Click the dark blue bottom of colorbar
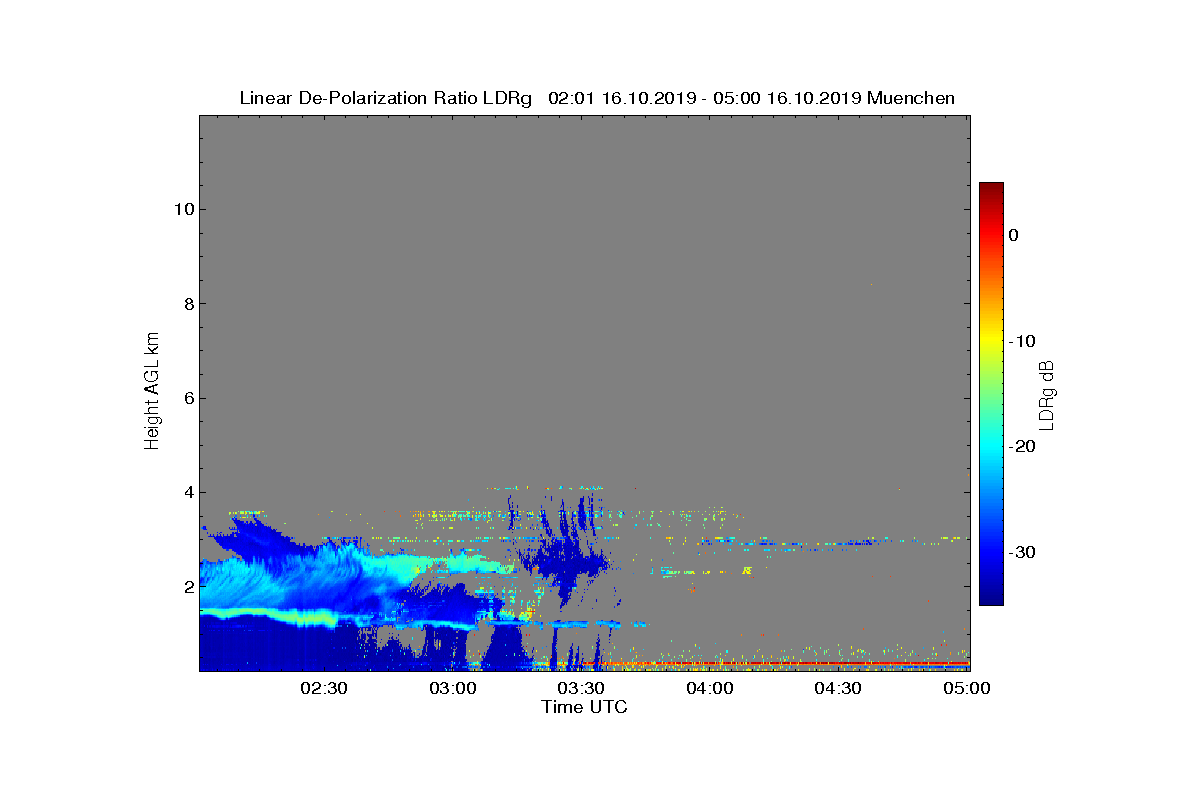The height and width of the screenshot is (800, 1200). [991, 597]
